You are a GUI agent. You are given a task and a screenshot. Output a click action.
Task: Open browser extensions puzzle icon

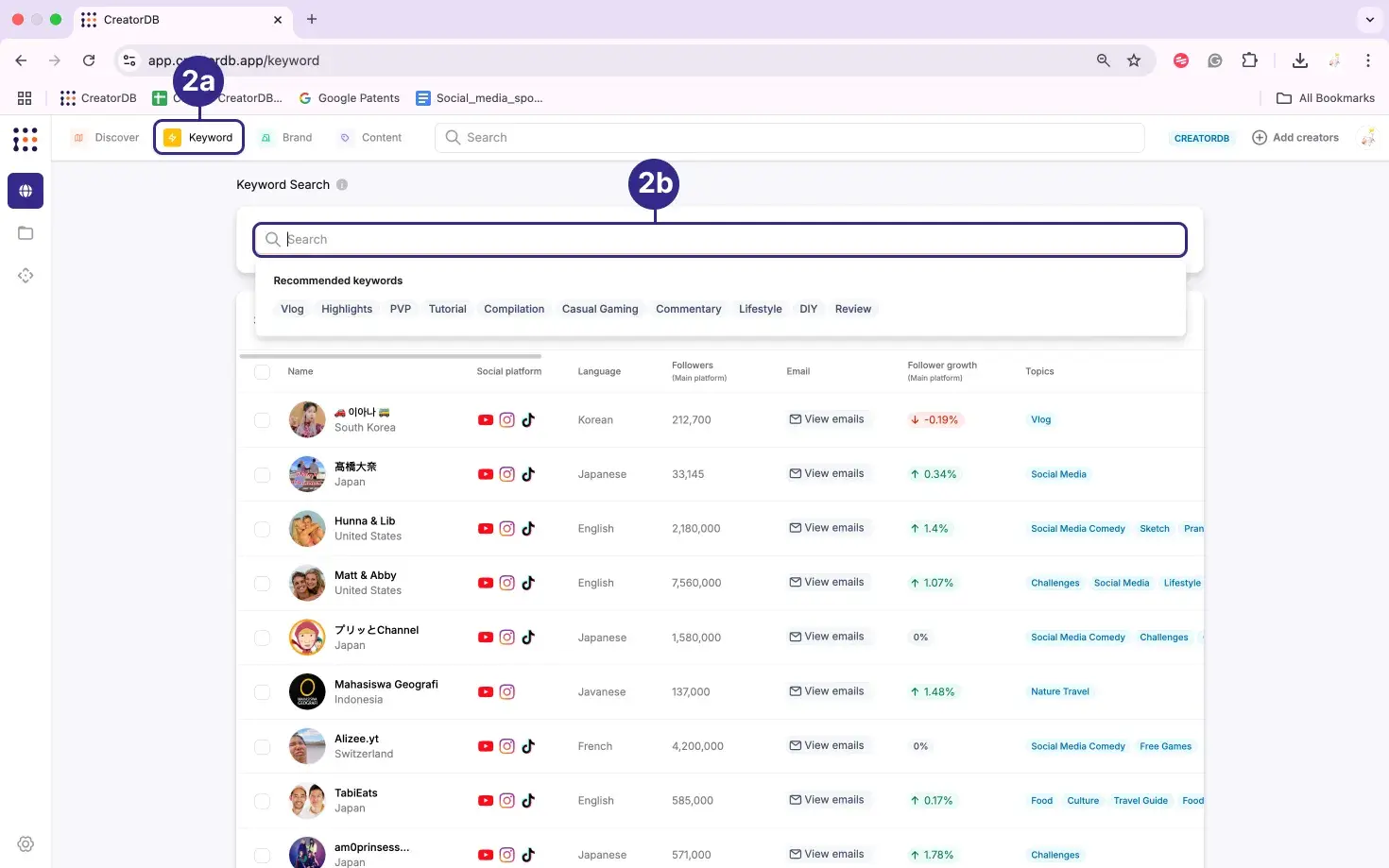click(x=1249, y=60)
